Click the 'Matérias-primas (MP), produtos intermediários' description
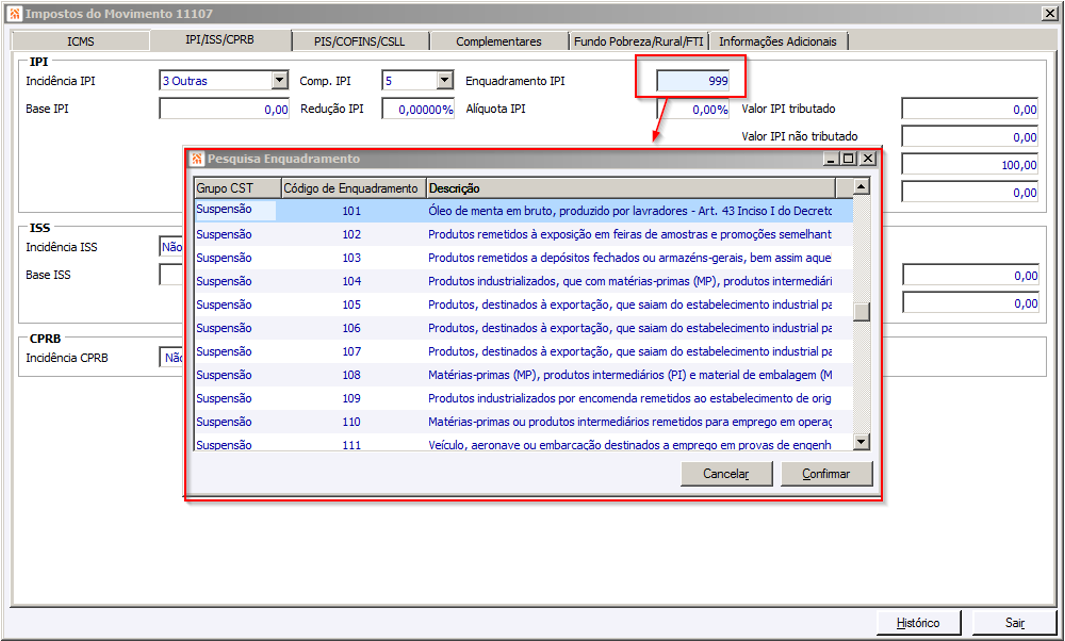The image size is (1065, 641). pyautogui.click(x=630, y=375)
